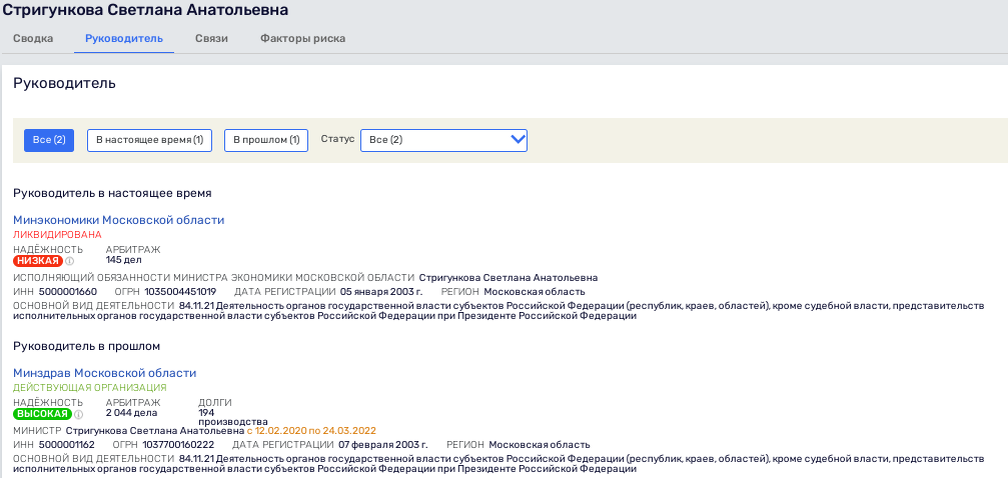Open the Связи tab

(x=212, y=39)
